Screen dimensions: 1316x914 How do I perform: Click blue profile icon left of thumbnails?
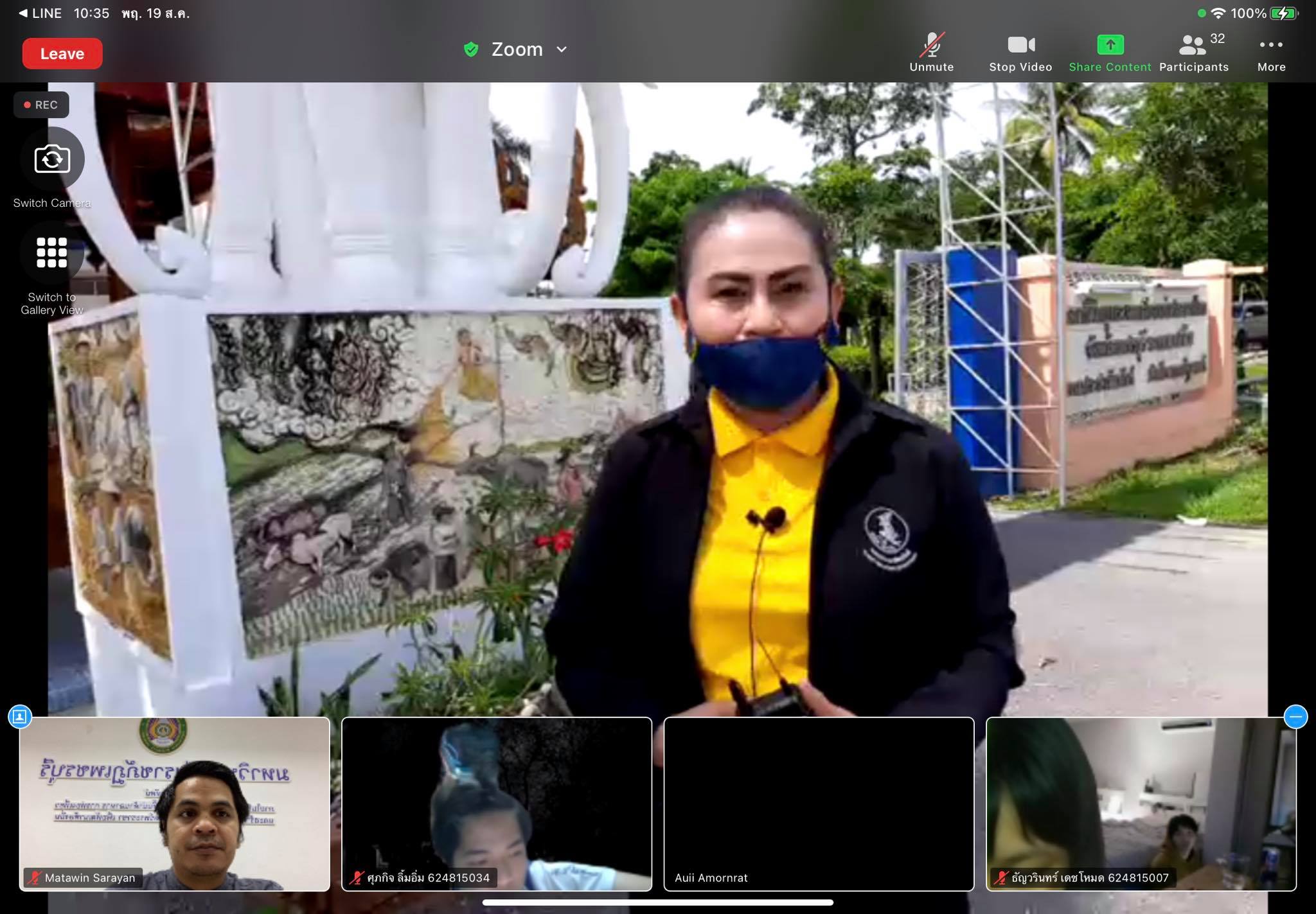click(x=20, y=716)
